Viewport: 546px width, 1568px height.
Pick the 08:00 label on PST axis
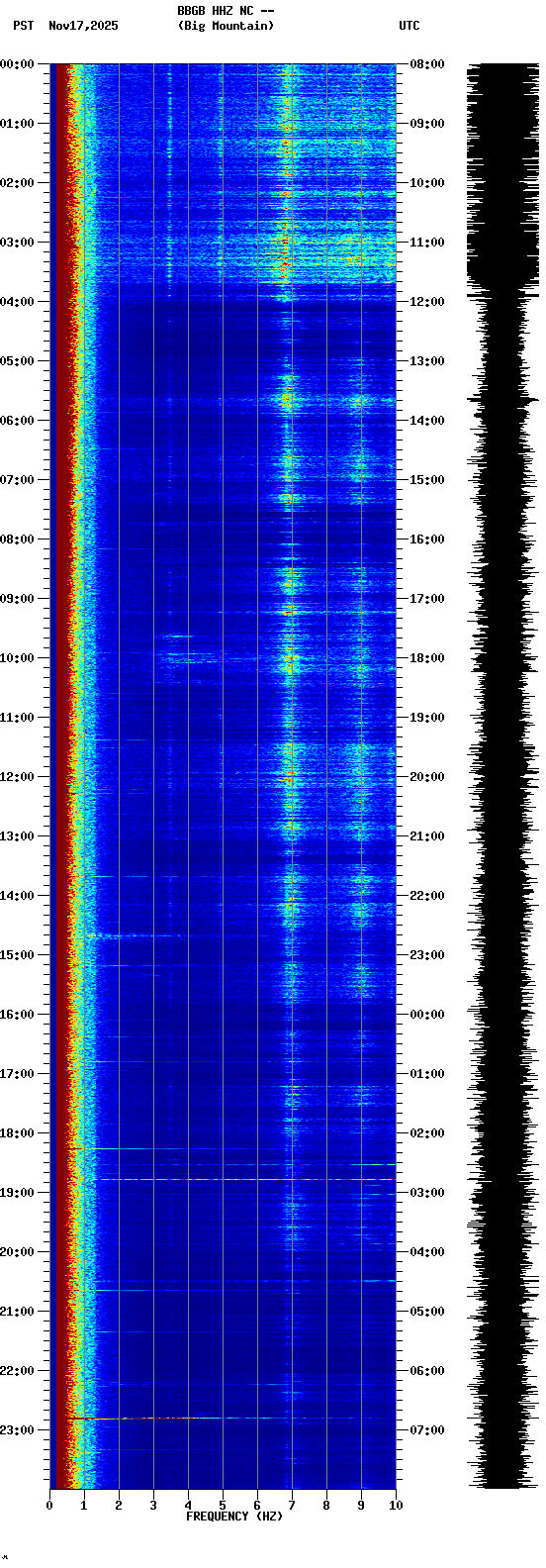coord(17,539)
